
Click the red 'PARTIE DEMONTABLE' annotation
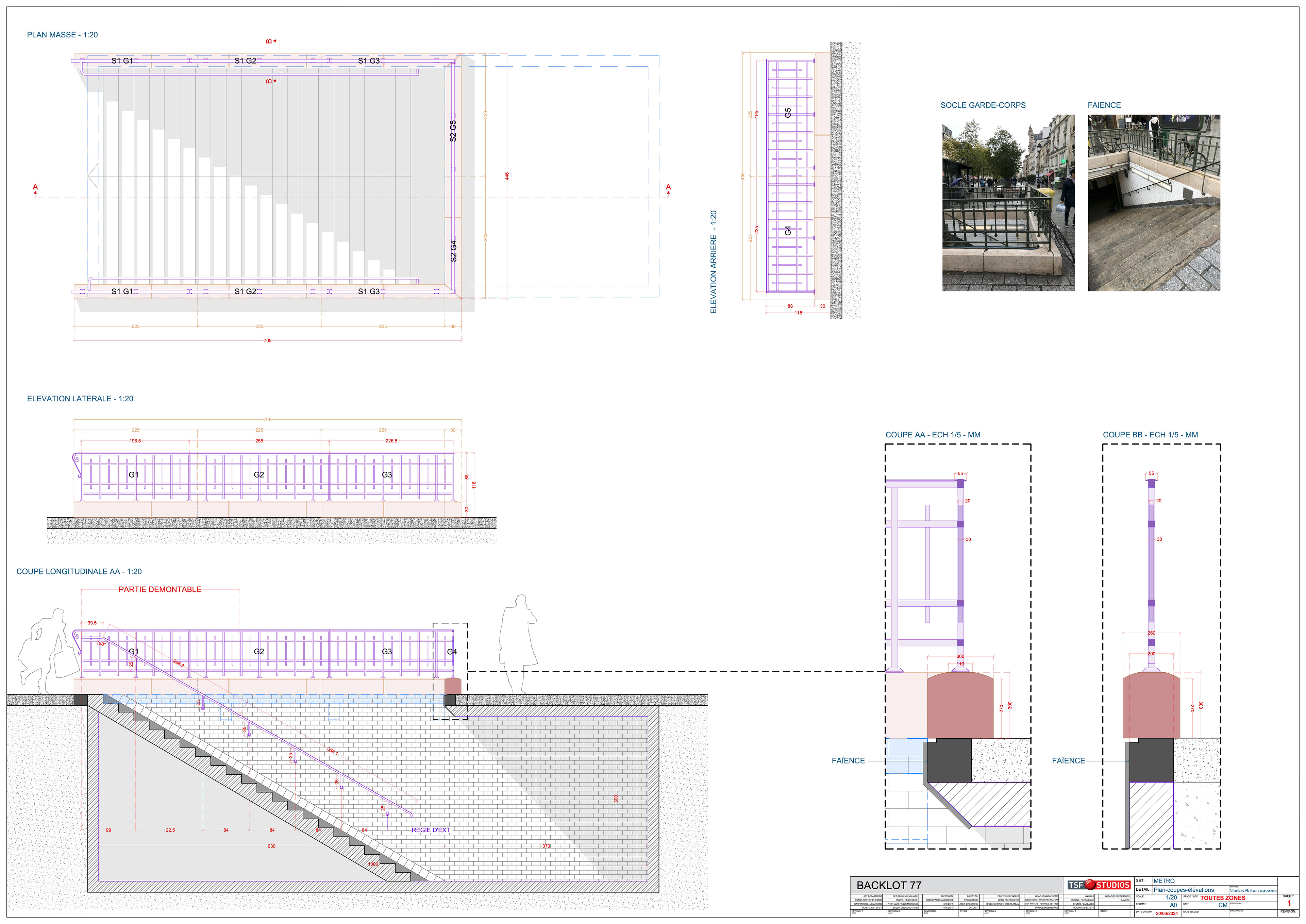coord(160,589)
